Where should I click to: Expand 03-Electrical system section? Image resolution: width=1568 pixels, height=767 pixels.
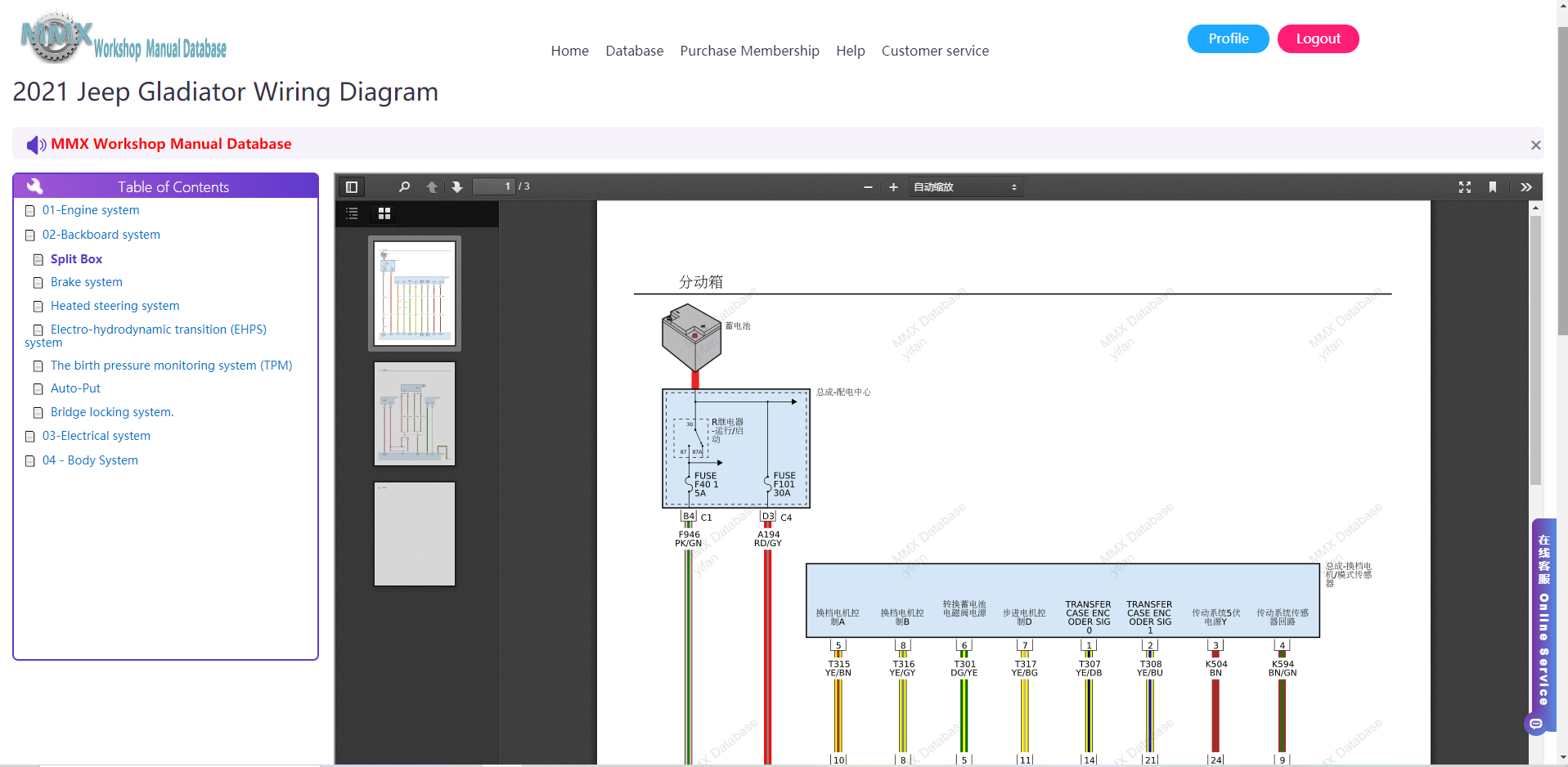click(97, 436)
